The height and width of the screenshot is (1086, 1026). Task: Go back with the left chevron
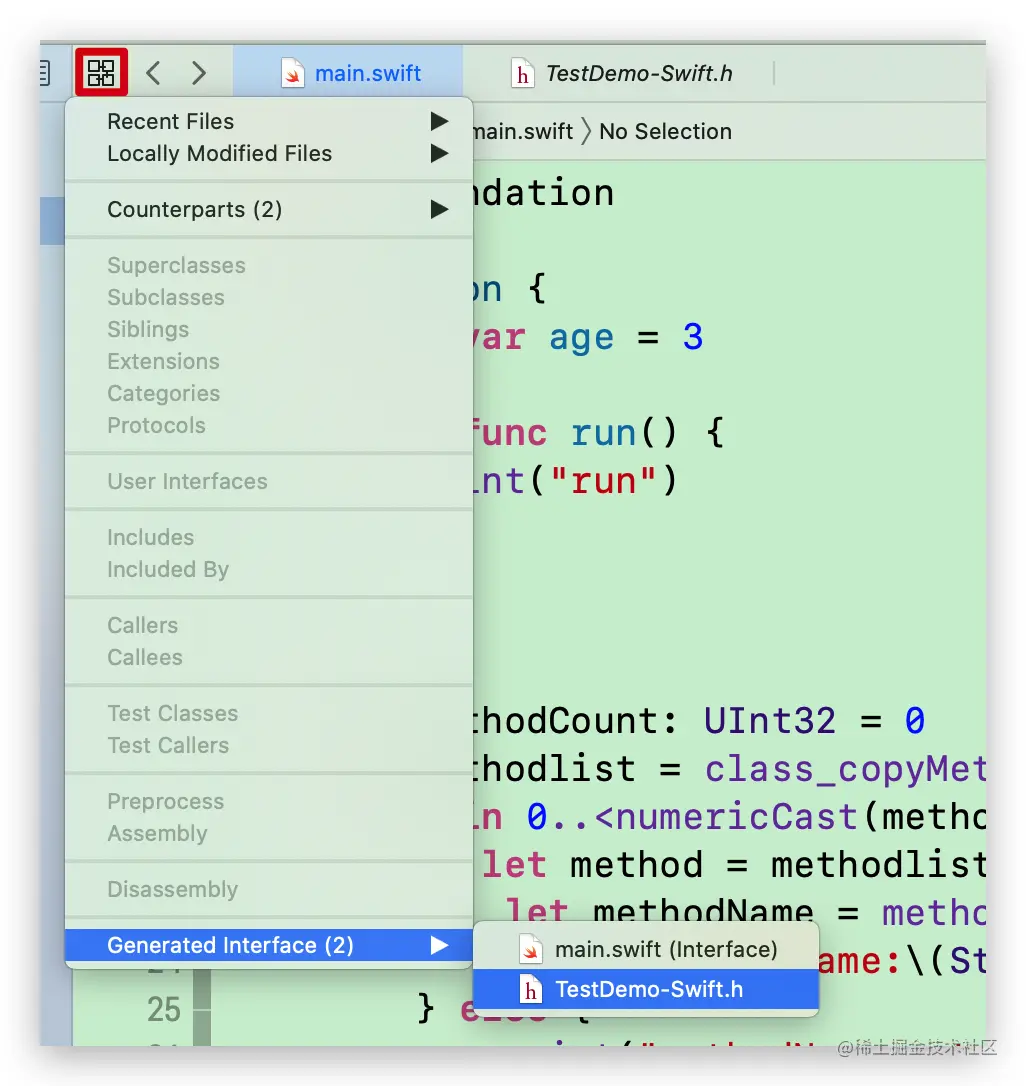point(154,73)
